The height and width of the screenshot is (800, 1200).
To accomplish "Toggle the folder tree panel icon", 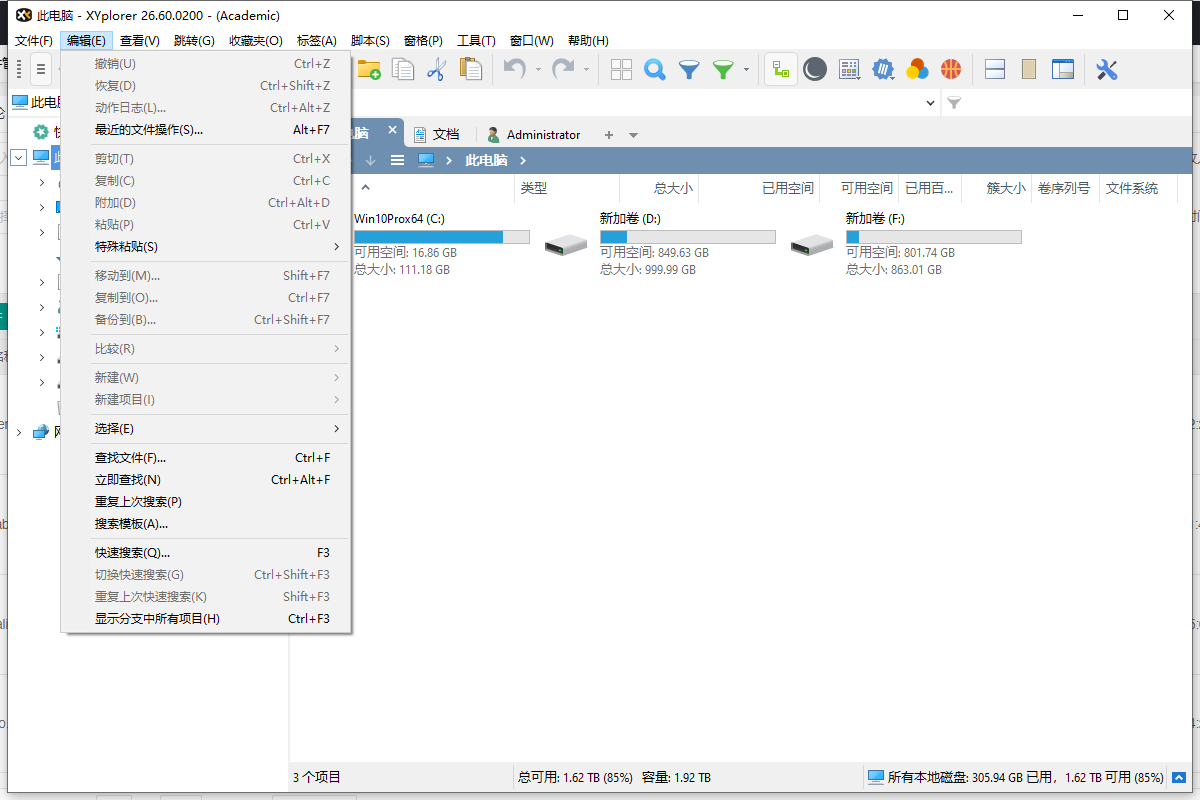I will pos(781,69).
